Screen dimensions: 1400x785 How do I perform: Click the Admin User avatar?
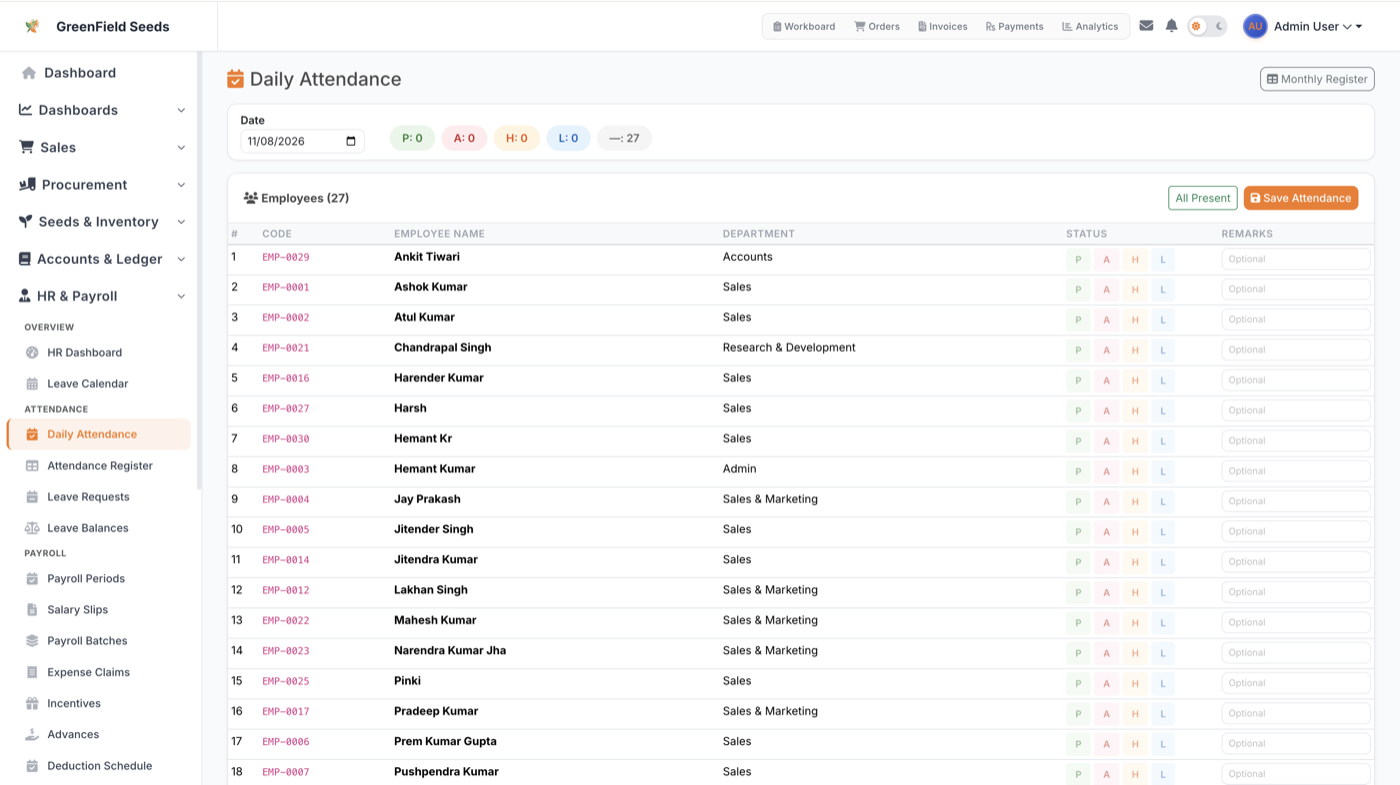[x=1255, y=26]
